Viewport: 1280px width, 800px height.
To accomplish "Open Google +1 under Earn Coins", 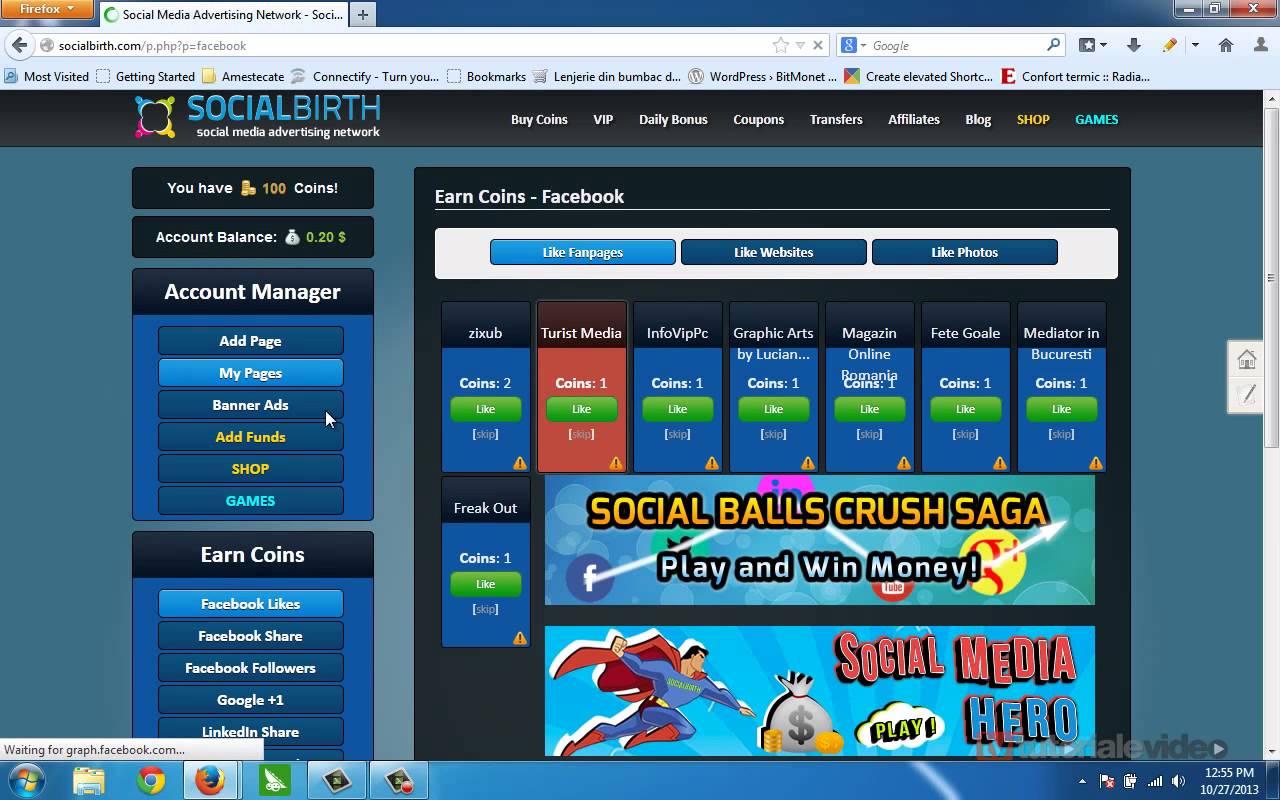I will (250, 700).
